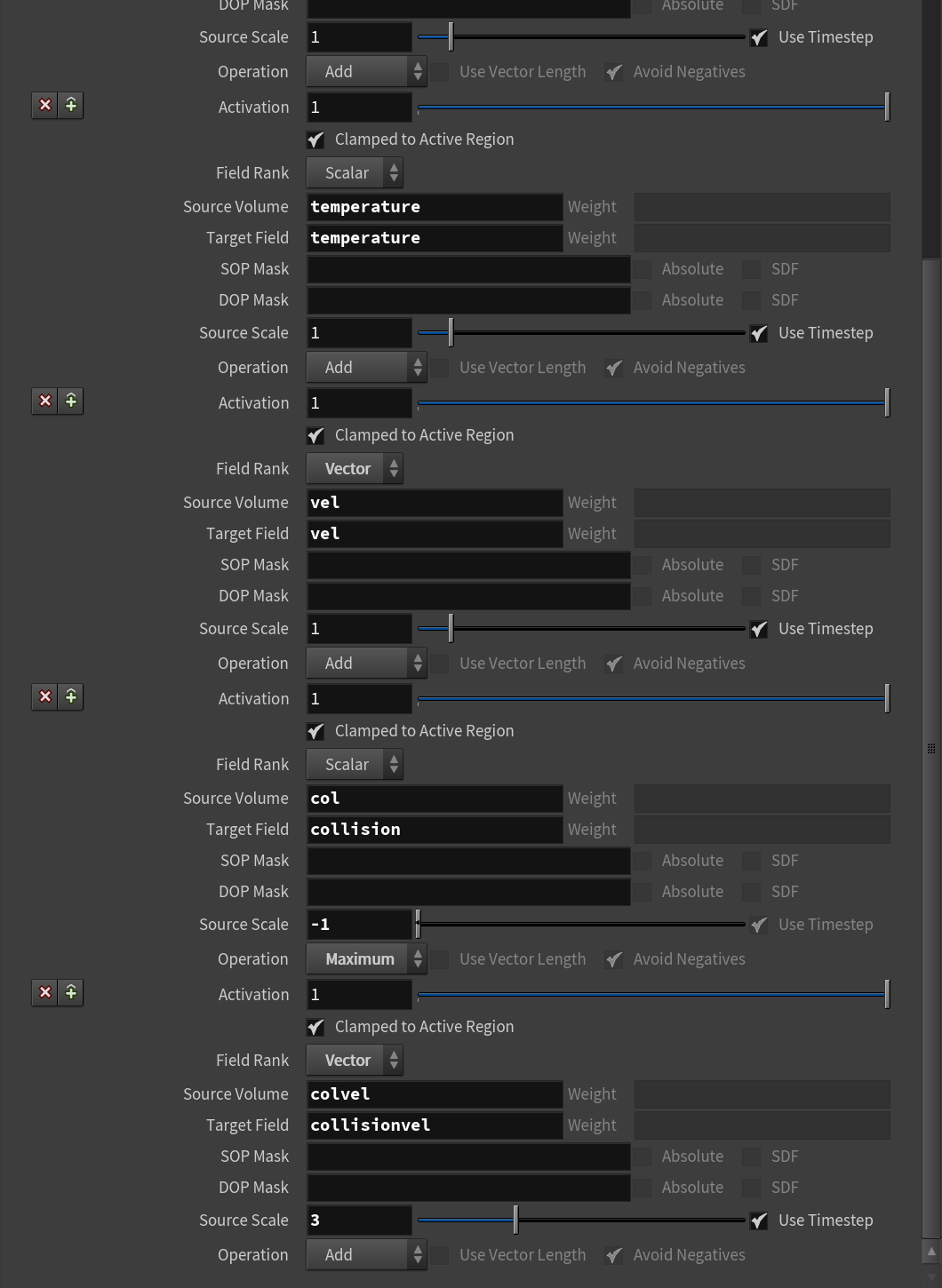Click the SOP Mask field in the temperature block
This screenshot has height=1288, width=942.
468,269
